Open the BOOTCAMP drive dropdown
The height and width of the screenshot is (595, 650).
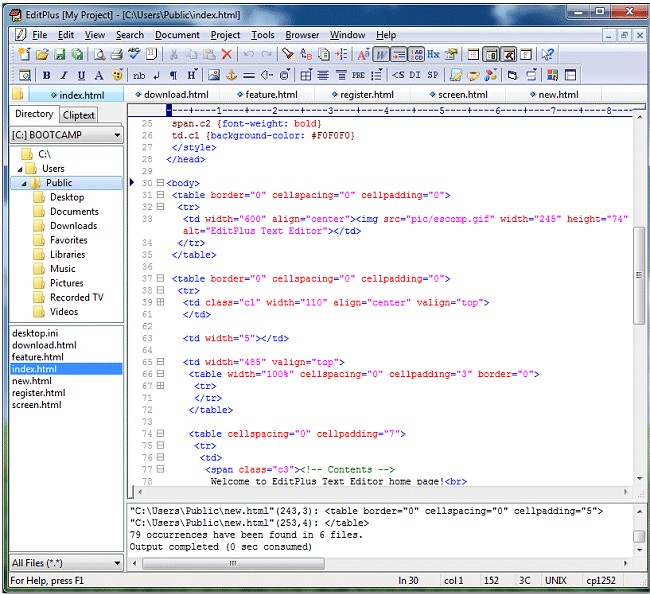click(117, 134)
